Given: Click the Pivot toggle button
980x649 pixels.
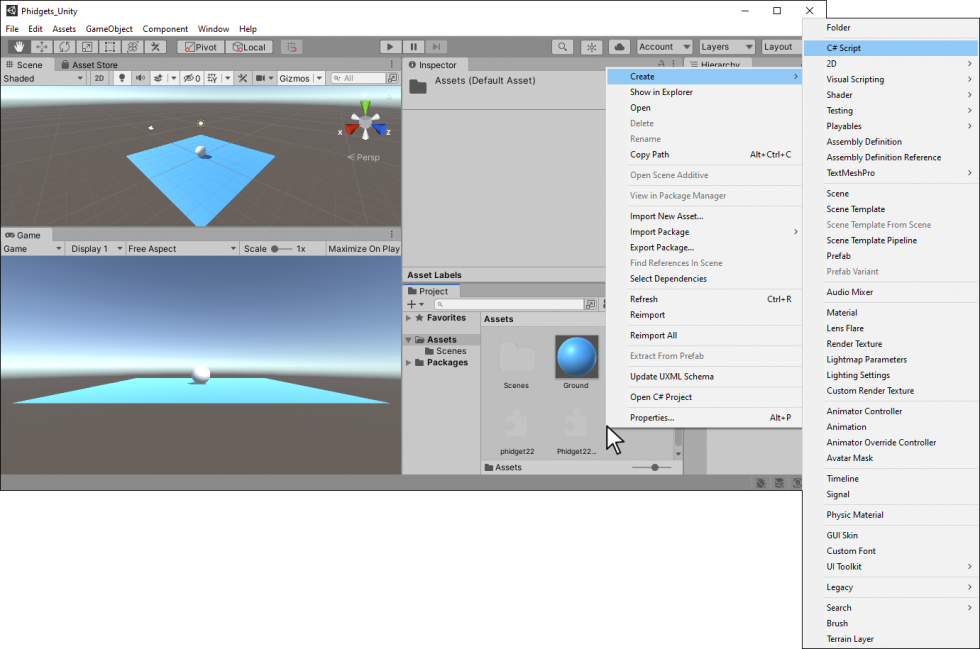Looking at the screenshot, I should [200, 47].
